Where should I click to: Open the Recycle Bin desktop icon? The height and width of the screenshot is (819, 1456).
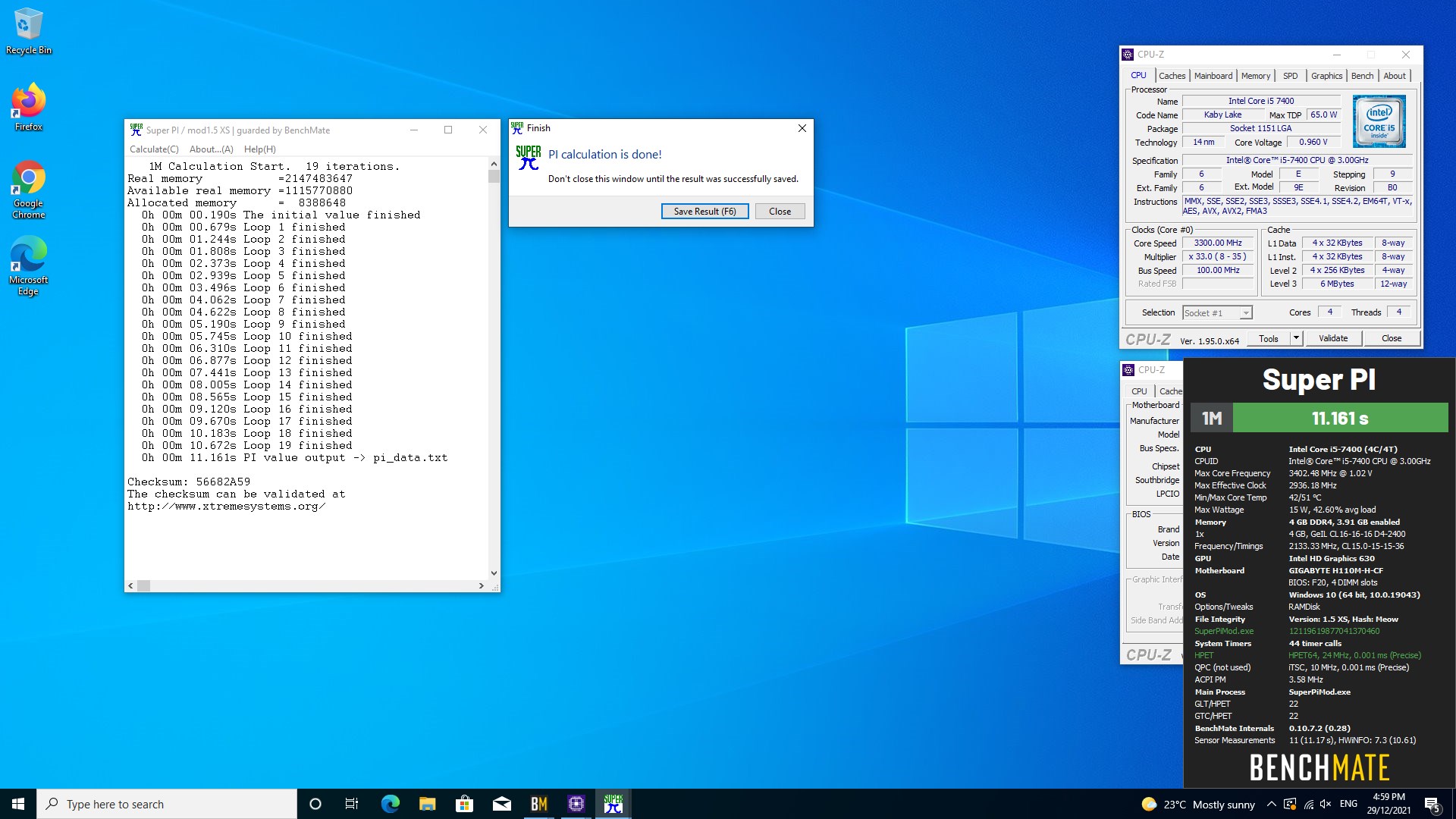pyautogui.click(x=28, y=31)
